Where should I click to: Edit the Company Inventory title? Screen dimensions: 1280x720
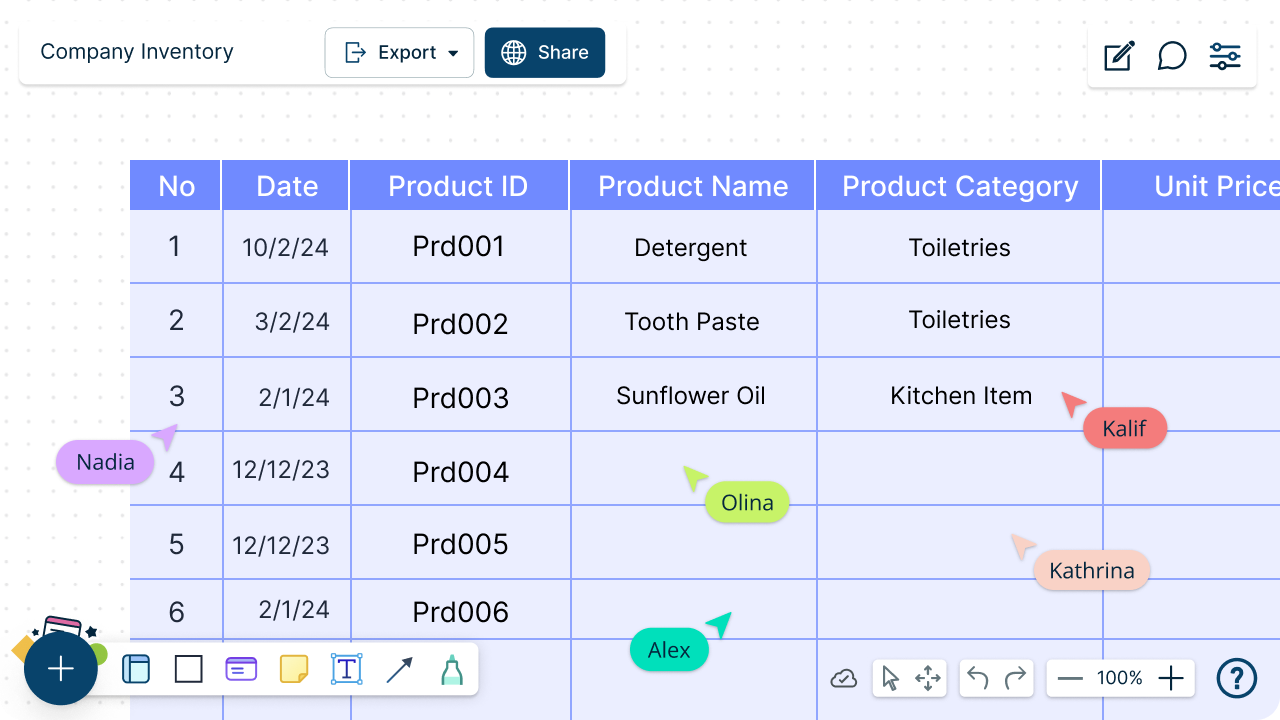click(x=137, y=51)
